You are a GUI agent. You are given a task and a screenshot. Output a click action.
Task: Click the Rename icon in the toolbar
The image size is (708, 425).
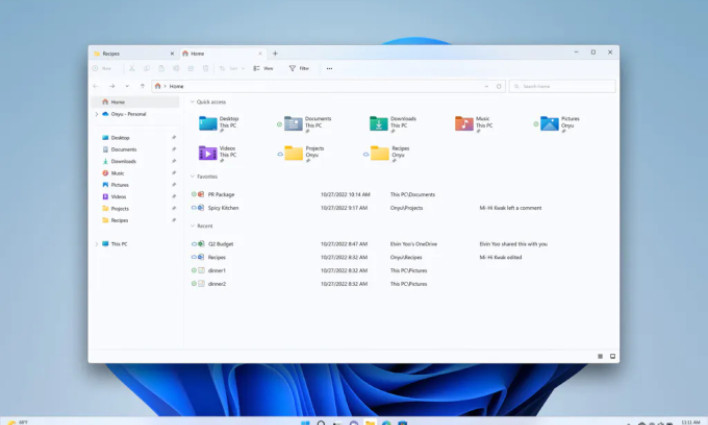(x=176, y=68)
